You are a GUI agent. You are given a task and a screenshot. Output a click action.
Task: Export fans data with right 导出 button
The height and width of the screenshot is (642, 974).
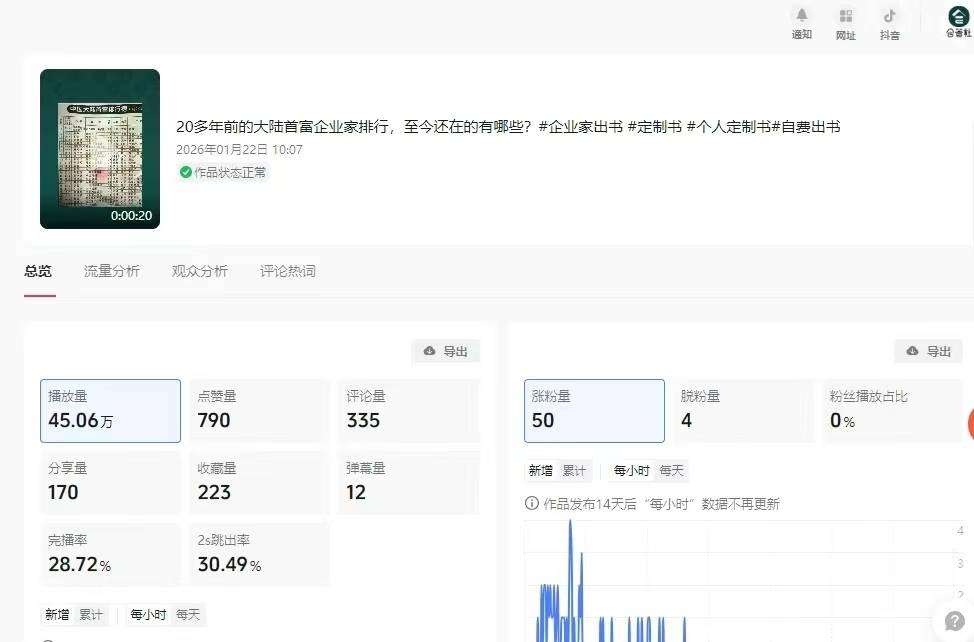(x=928, y=351)
